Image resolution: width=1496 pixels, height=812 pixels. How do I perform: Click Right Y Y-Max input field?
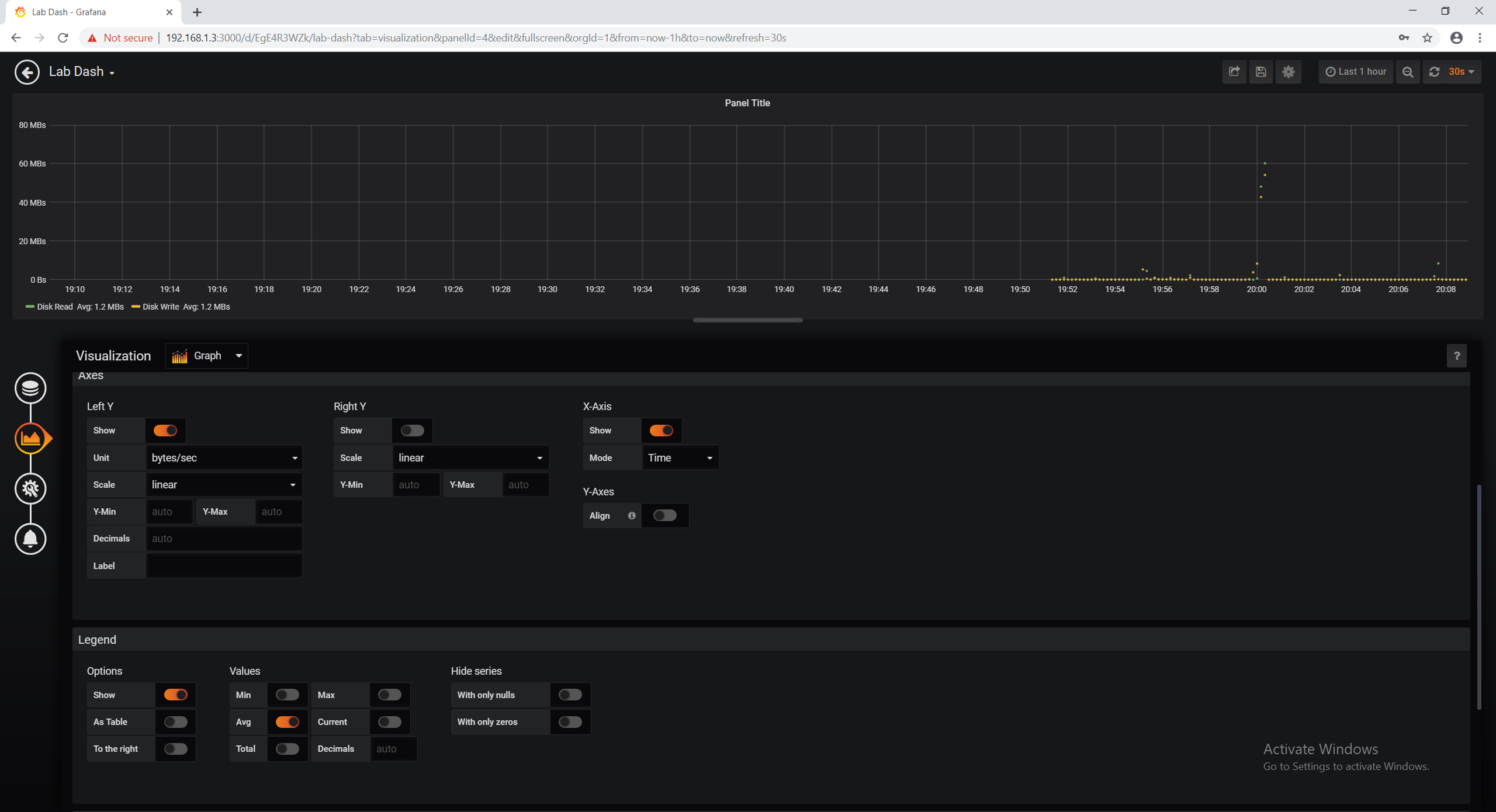526,485
